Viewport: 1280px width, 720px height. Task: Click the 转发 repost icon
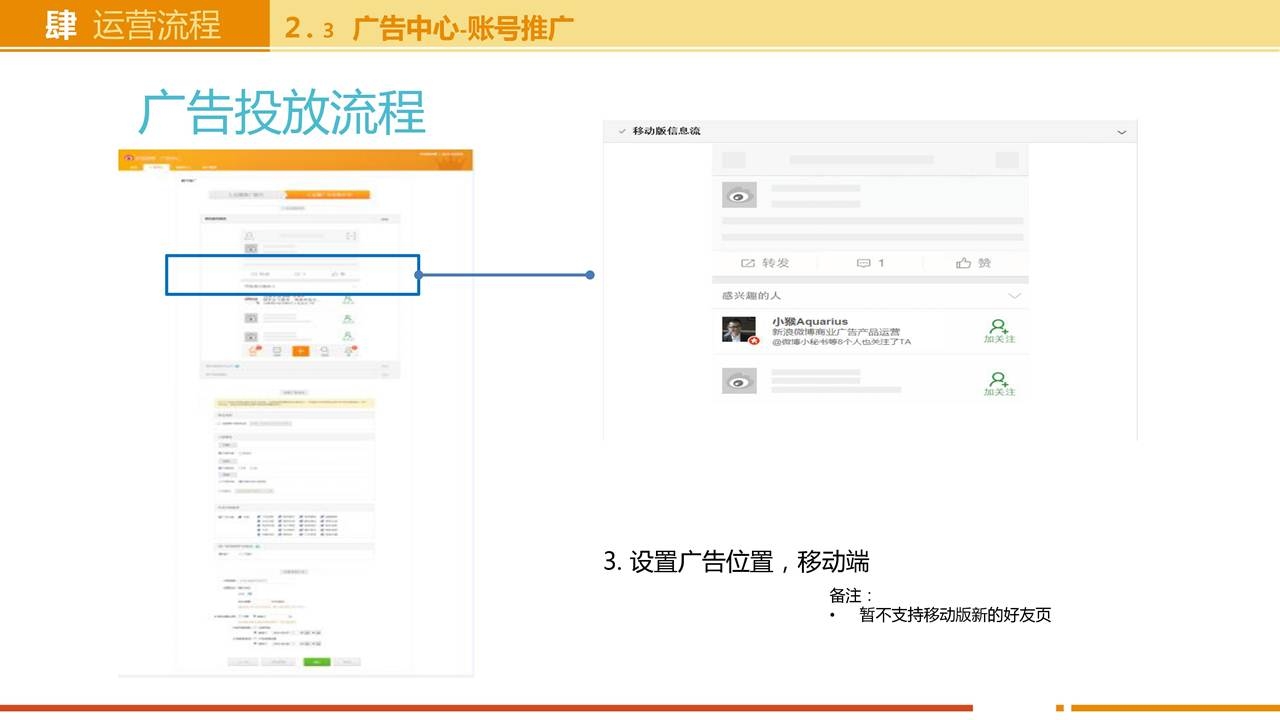point(748,263)
